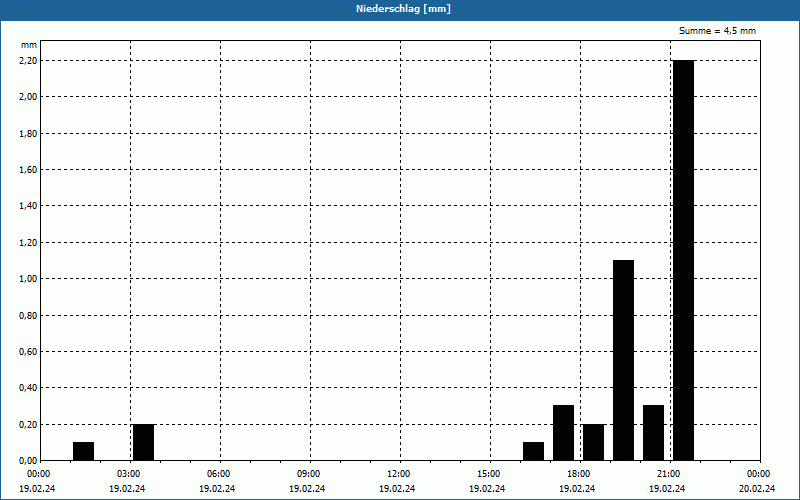Image resolution: width=800 pixels, height=500 pixels.
Task: Select the 1,80 y-axis value
Action: 28,134
